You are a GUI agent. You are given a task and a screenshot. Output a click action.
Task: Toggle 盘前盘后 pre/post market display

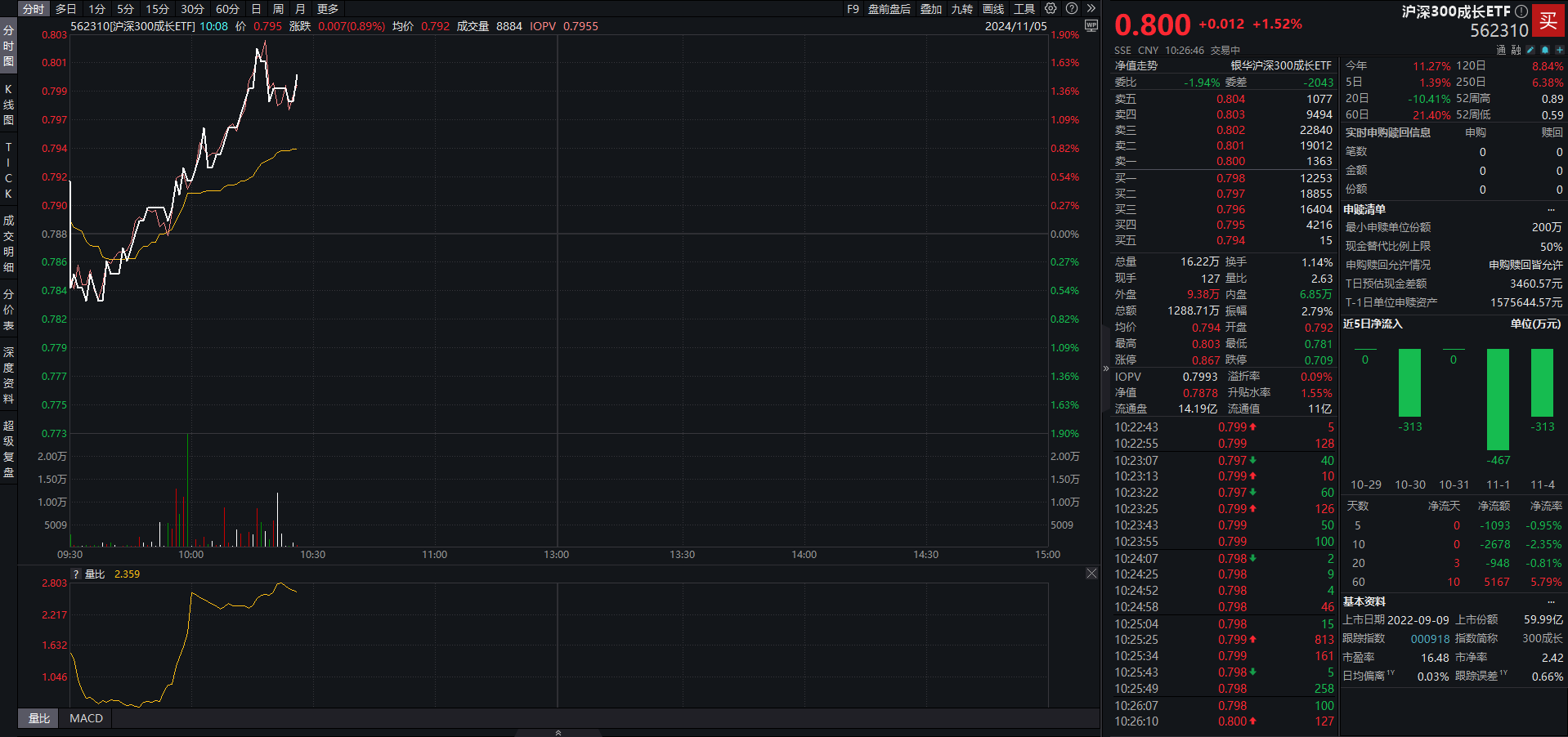(889, 9)
